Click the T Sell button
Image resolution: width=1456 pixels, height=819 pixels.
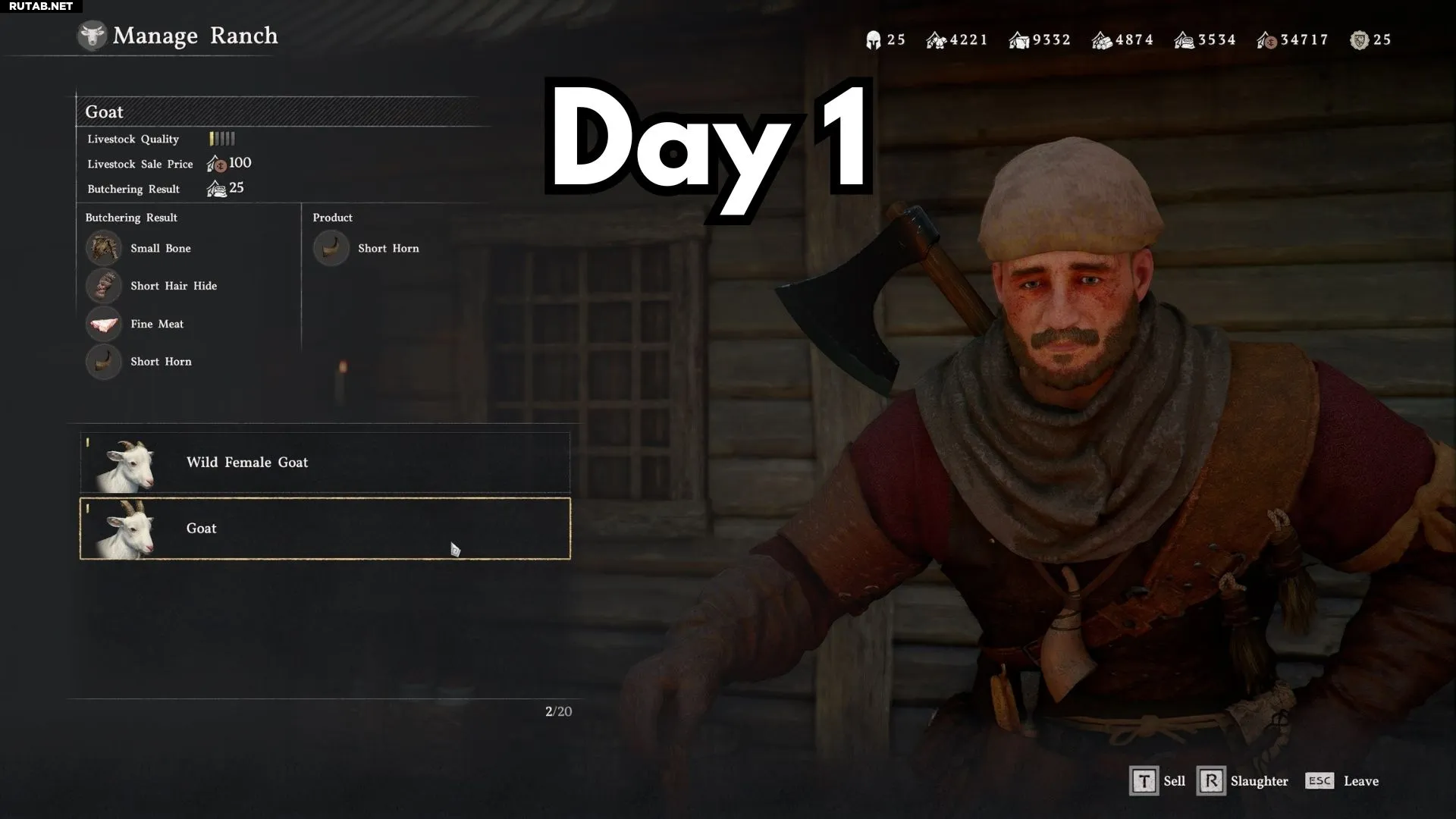1157,781
